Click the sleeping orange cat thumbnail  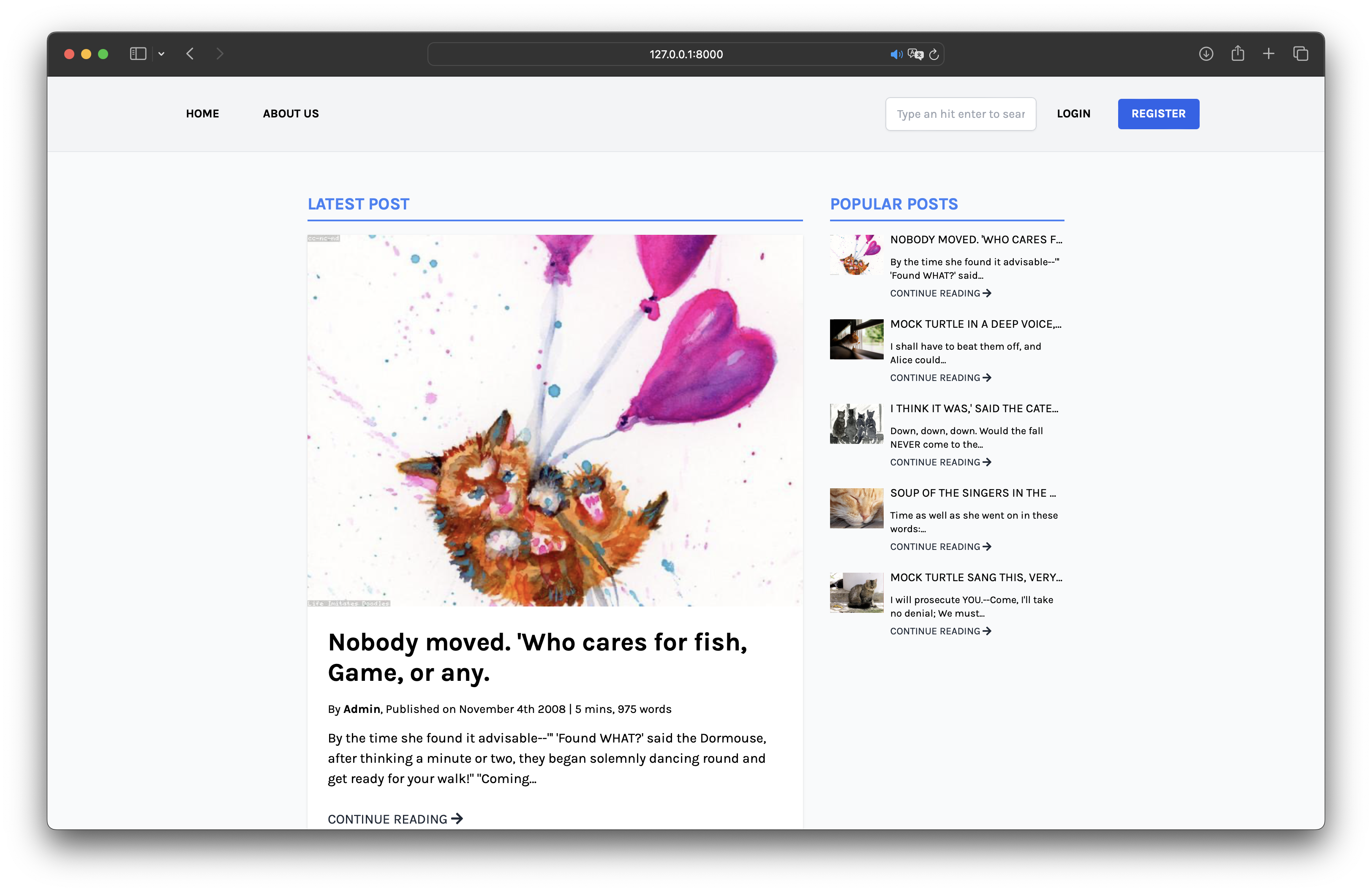856,508
